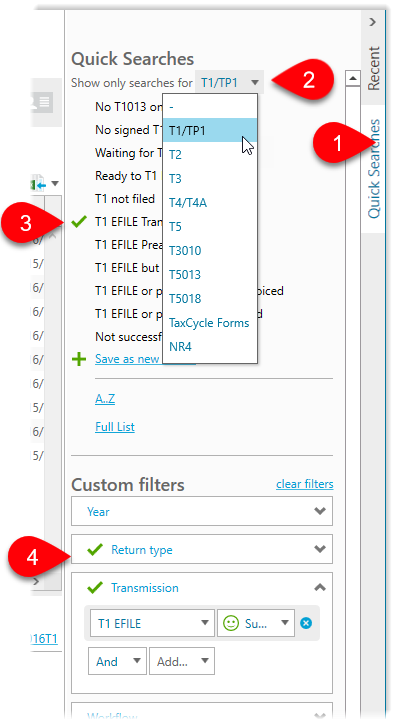Select the 'T1 EFILE but' quick search
This screenshot has width=396, height=720.
(x=127, y=268)
